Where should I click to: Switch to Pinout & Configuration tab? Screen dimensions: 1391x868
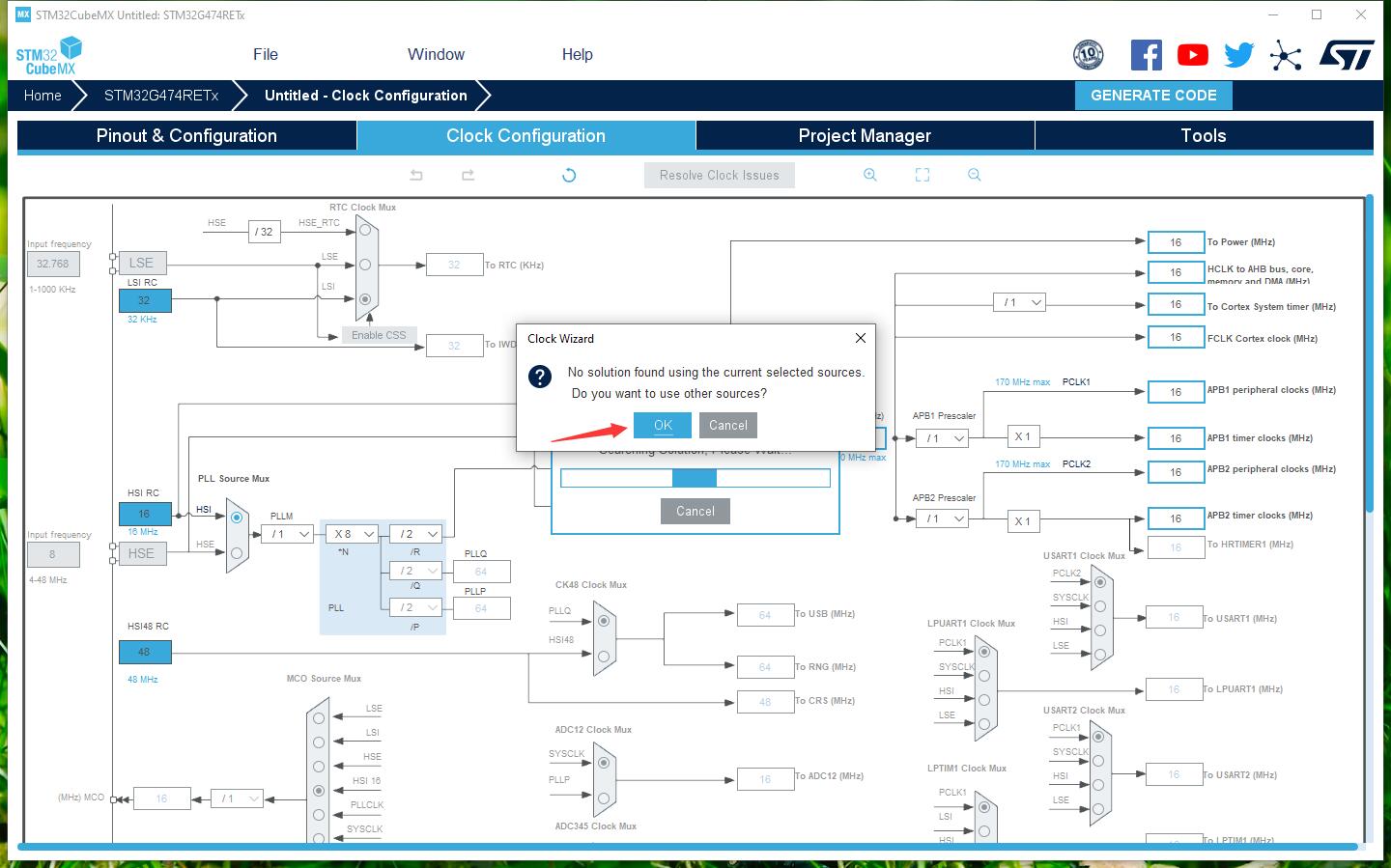click(x=186, y=136)
